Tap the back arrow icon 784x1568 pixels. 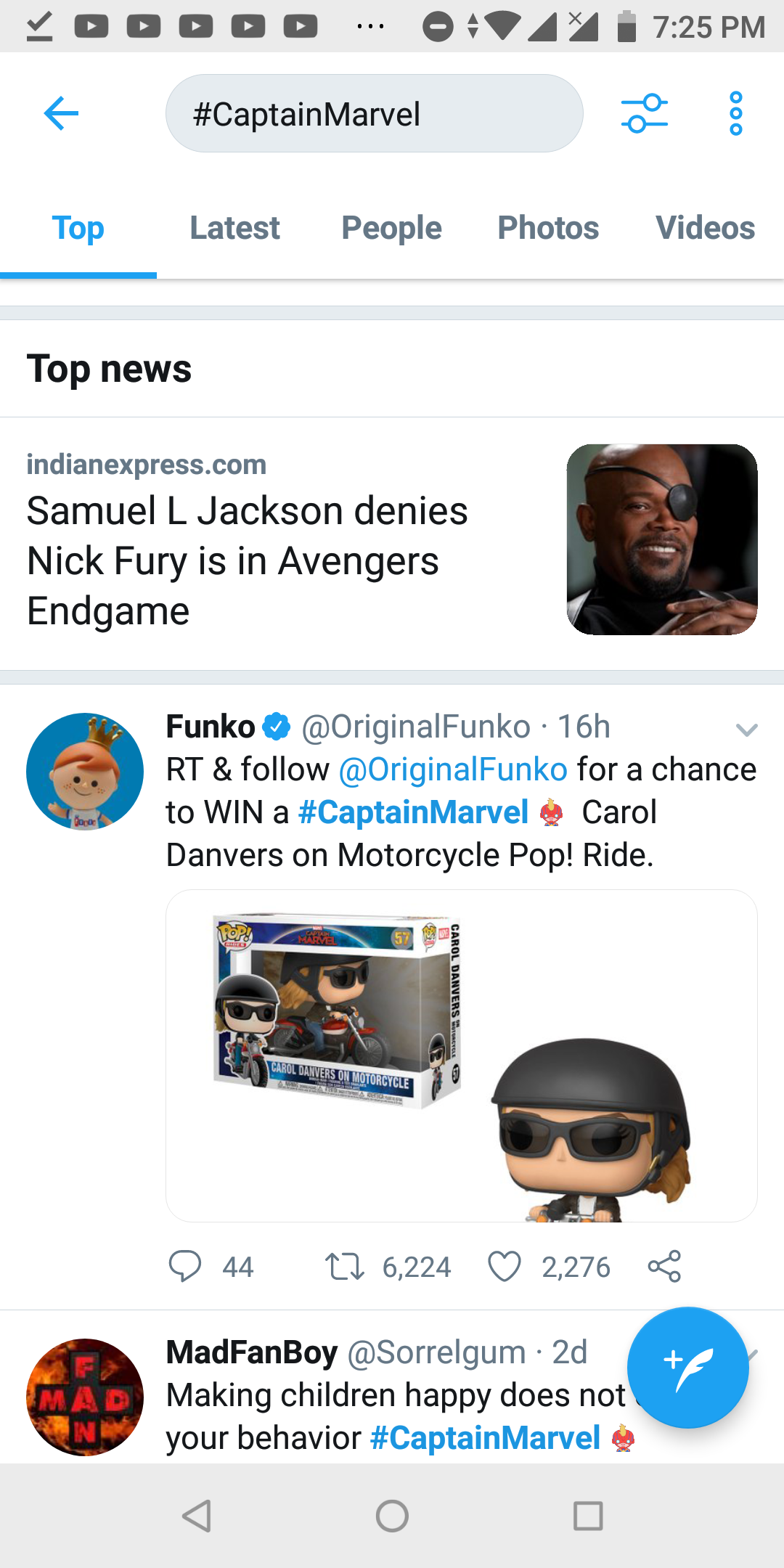[61, 114]
